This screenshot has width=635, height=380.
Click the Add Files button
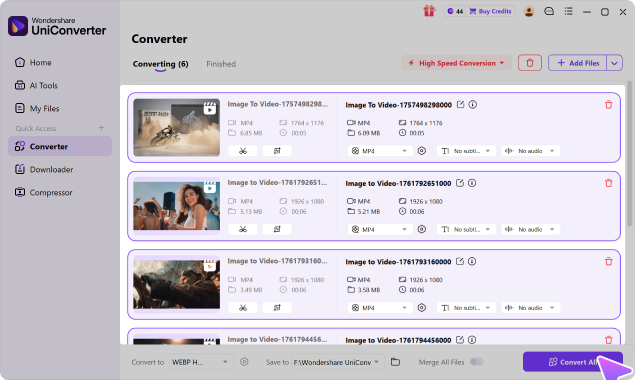coord(577,63)
